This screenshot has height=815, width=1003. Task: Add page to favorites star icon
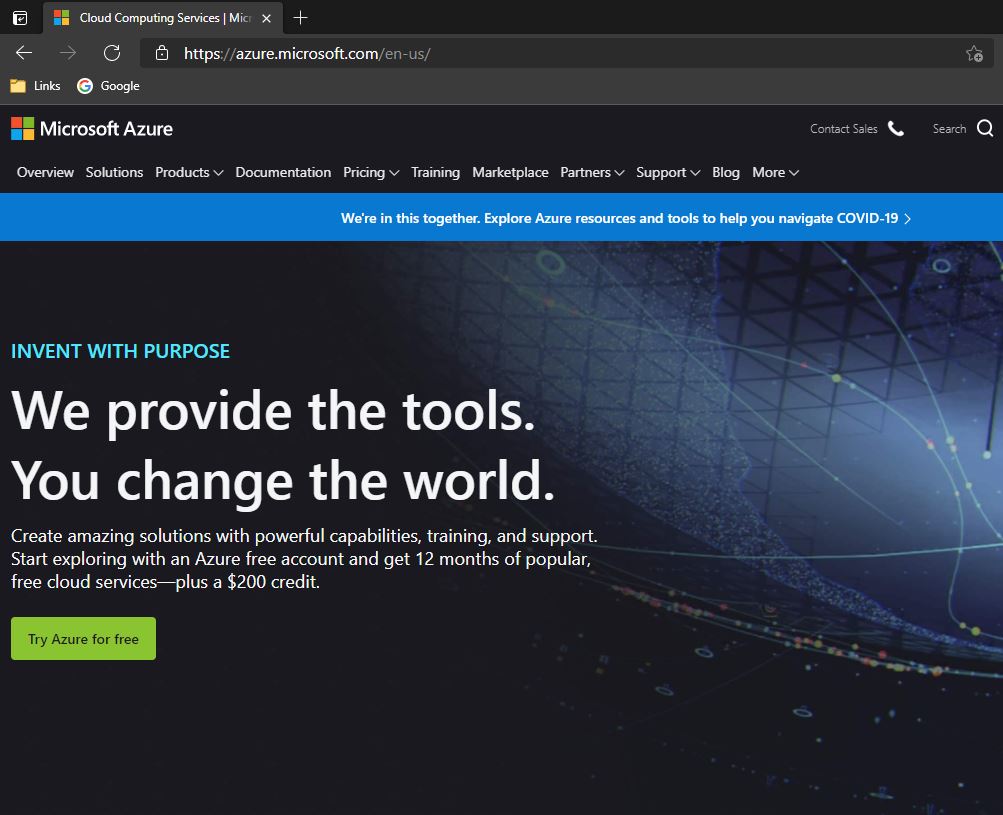click(x=974, y=54)
